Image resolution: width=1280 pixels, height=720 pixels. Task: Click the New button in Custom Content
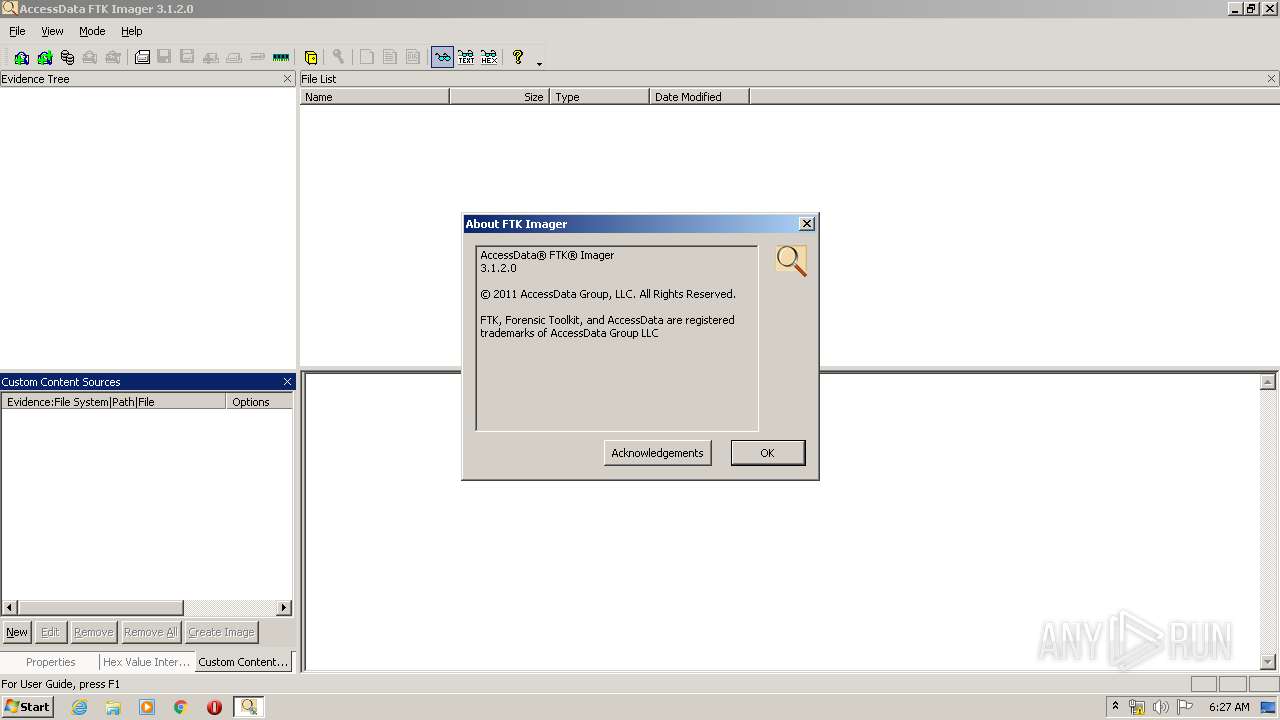(17, 632)
